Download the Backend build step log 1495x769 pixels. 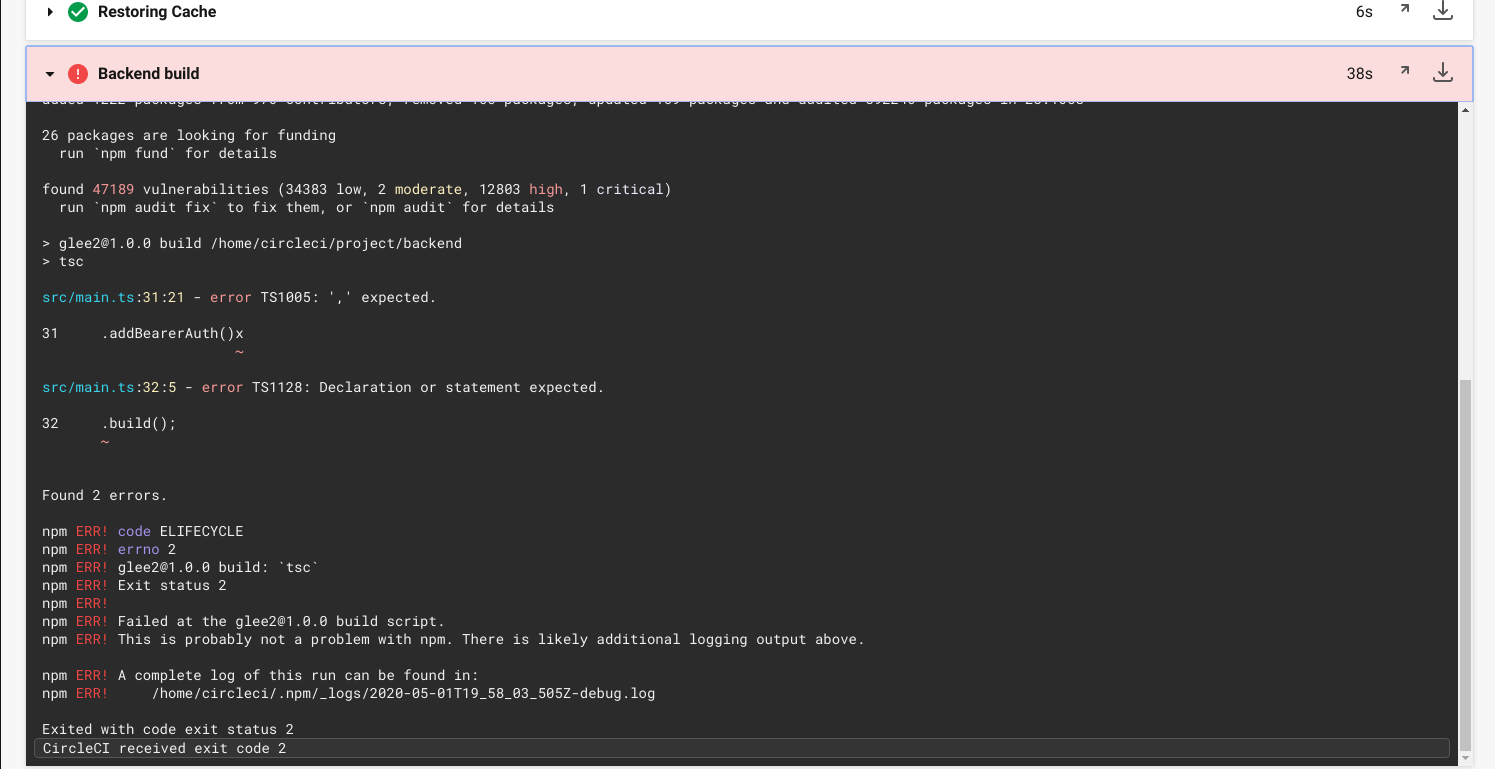(1442, 73)
